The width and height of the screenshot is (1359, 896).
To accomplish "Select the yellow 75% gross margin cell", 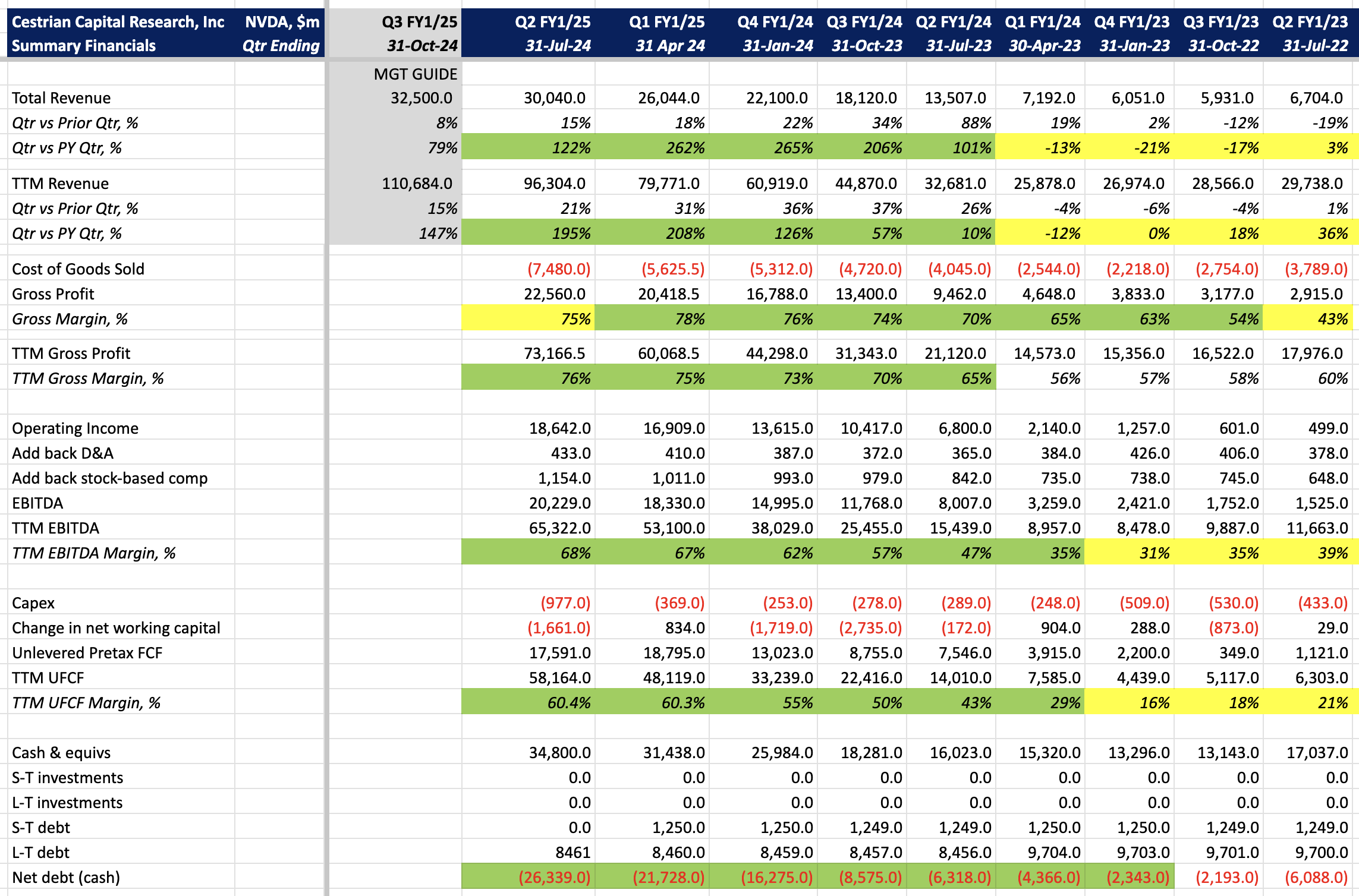I will [x=575, y=319].
